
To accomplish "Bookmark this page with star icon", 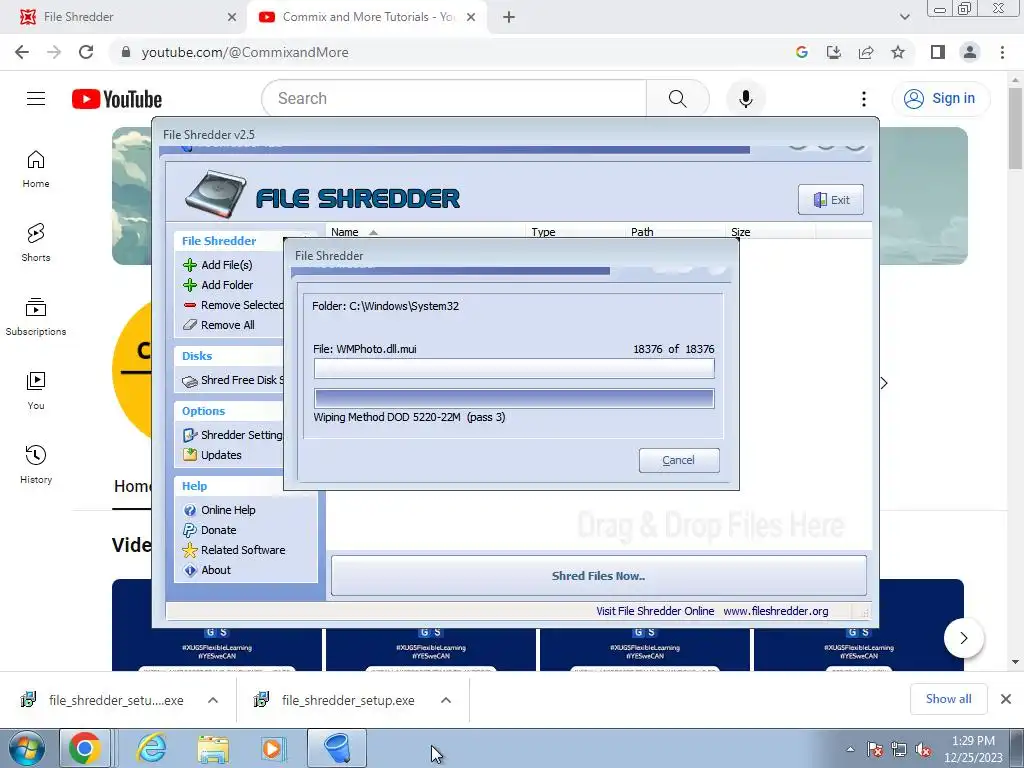I will pos(899,52).
